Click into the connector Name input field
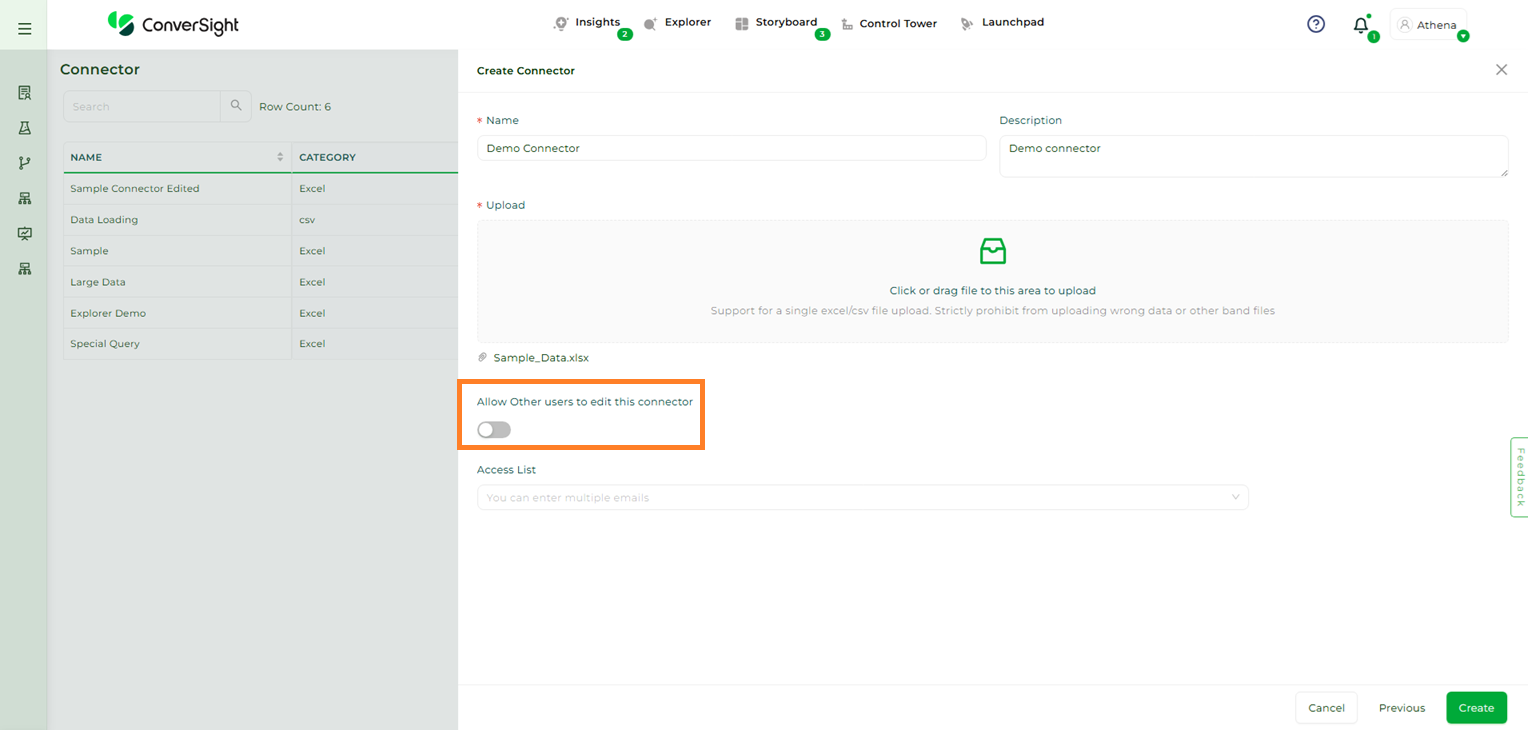The width and height of the screenshot is (1528, 730). pos(731,148)
